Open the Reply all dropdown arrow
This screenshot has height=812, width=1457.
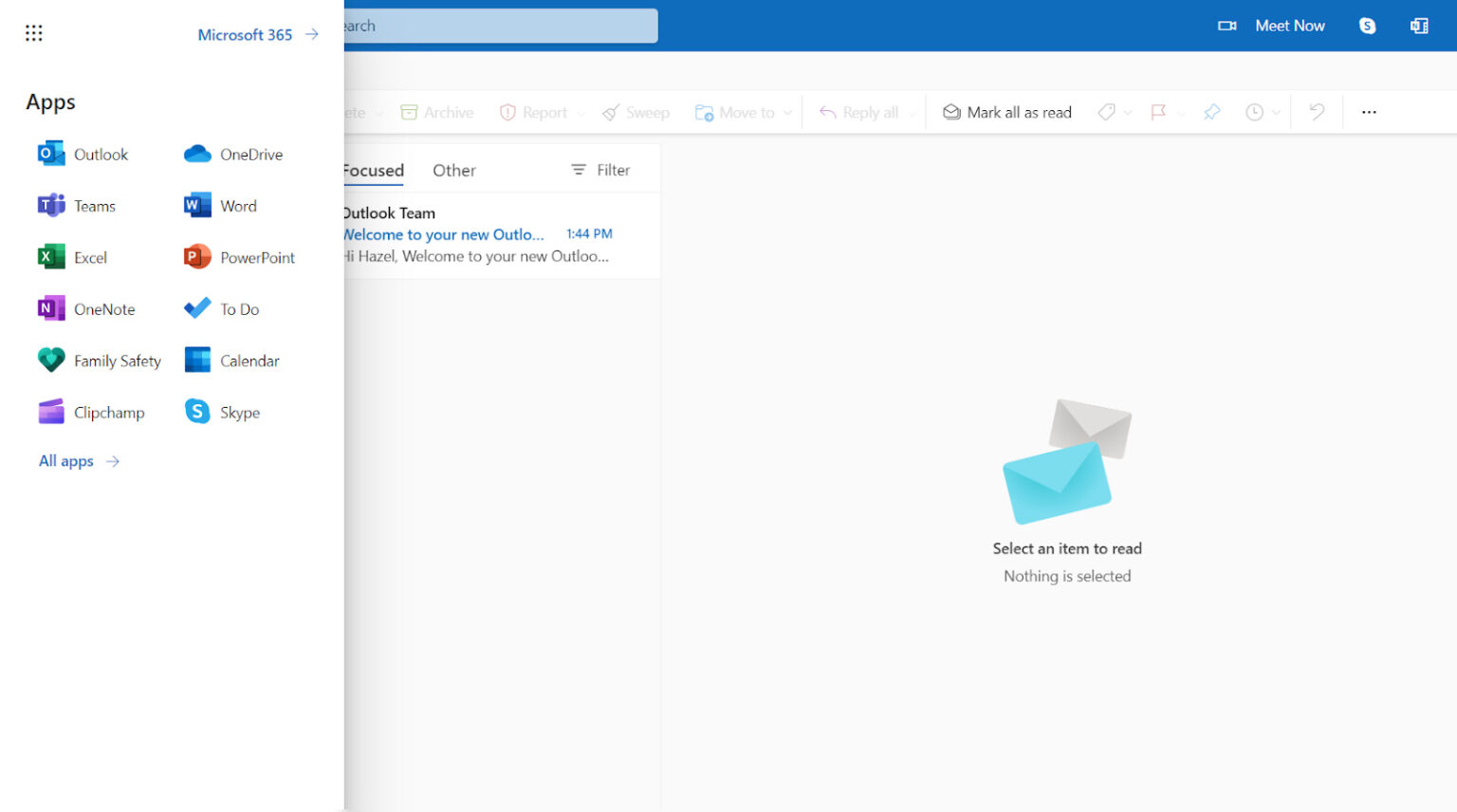click(912, 111)
